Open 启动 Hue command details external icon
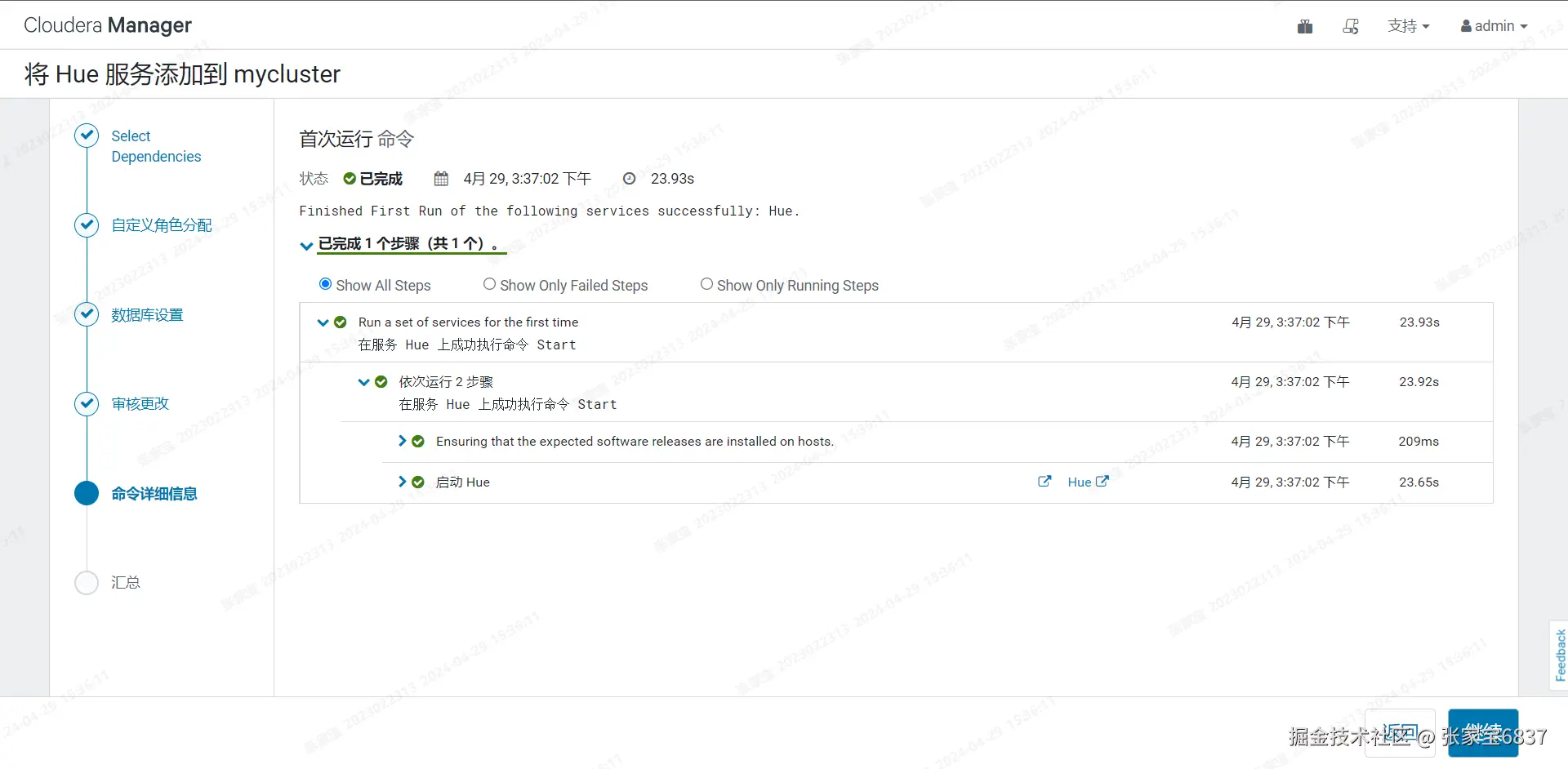Viewport: 1568px width, 769px height. [x=1045, y=482]
